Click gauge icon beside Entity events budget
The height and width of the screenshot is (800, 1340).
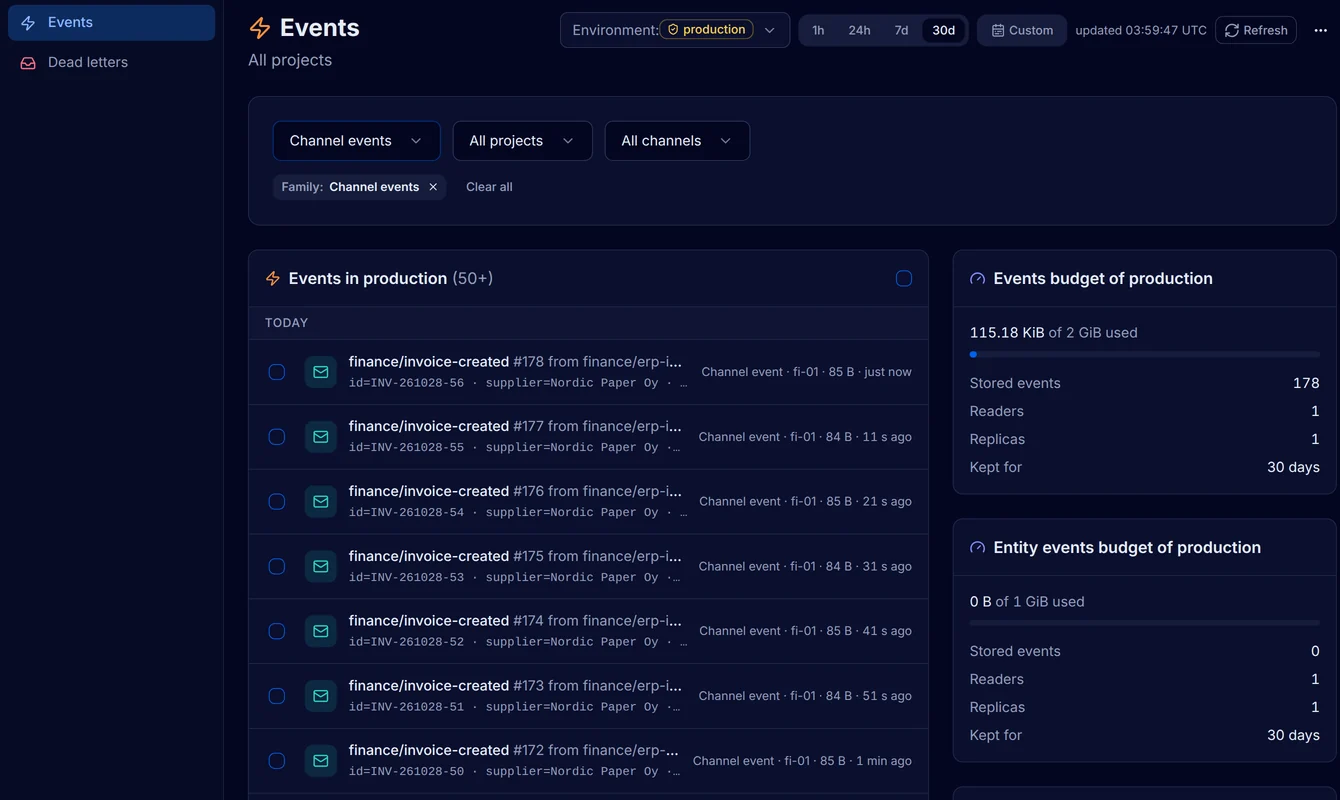point(978,548)
